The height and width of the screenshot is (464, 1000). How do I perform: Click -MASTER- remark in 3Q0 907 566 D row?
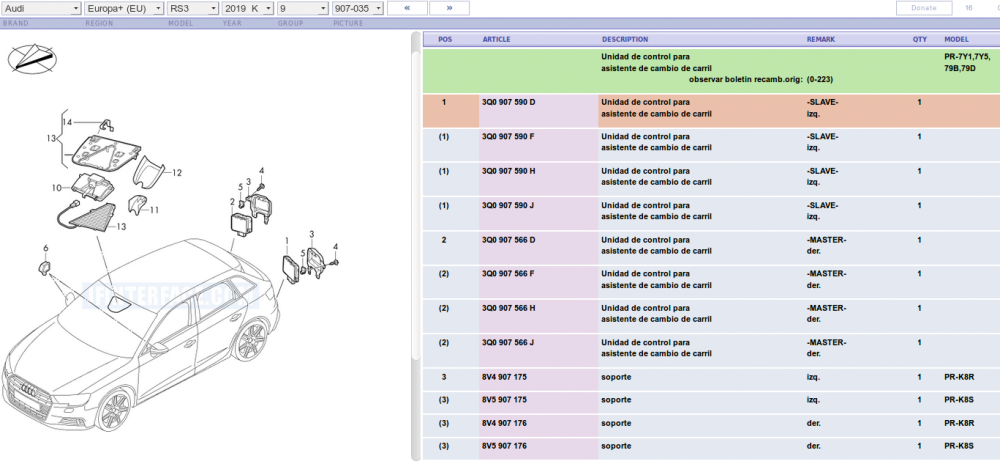pos(826,240)
